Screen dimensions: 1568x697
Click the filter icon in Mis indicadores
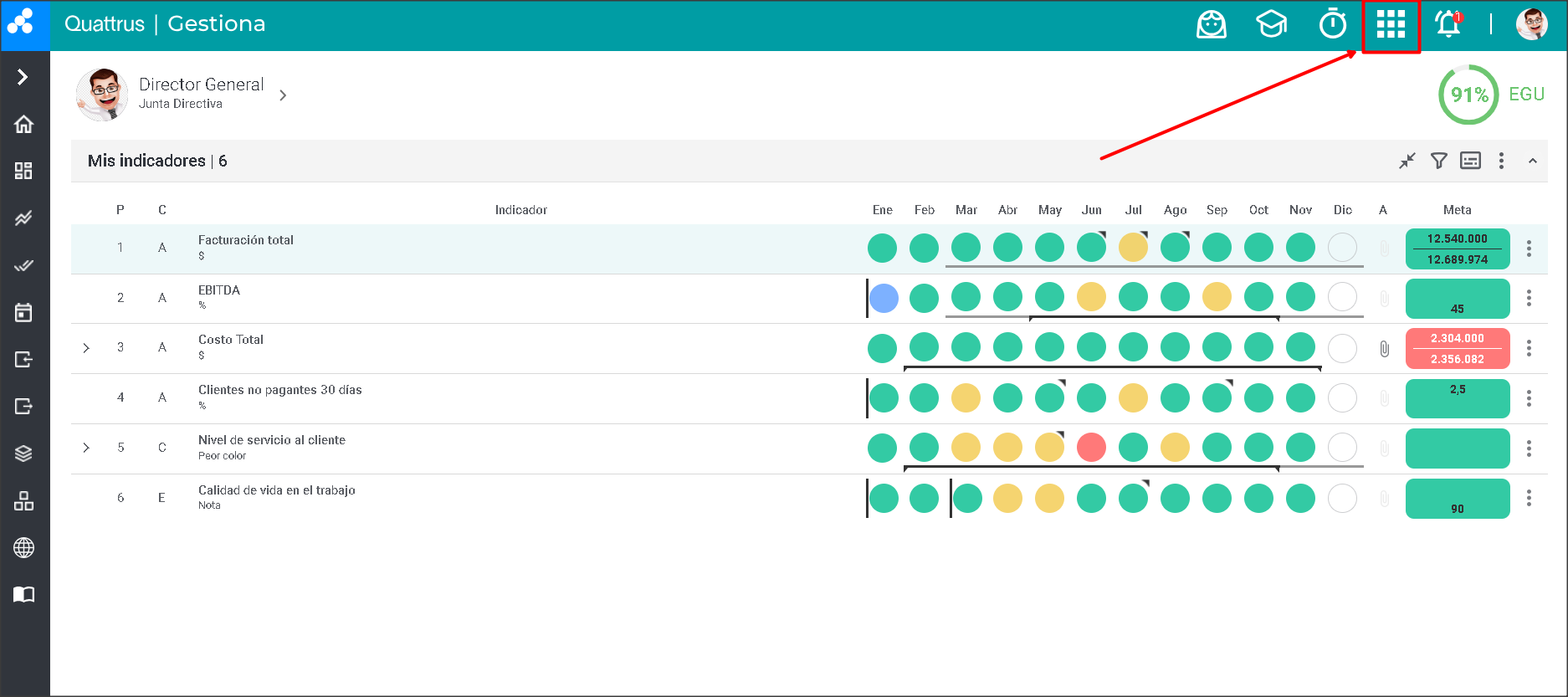[1438, 161]
